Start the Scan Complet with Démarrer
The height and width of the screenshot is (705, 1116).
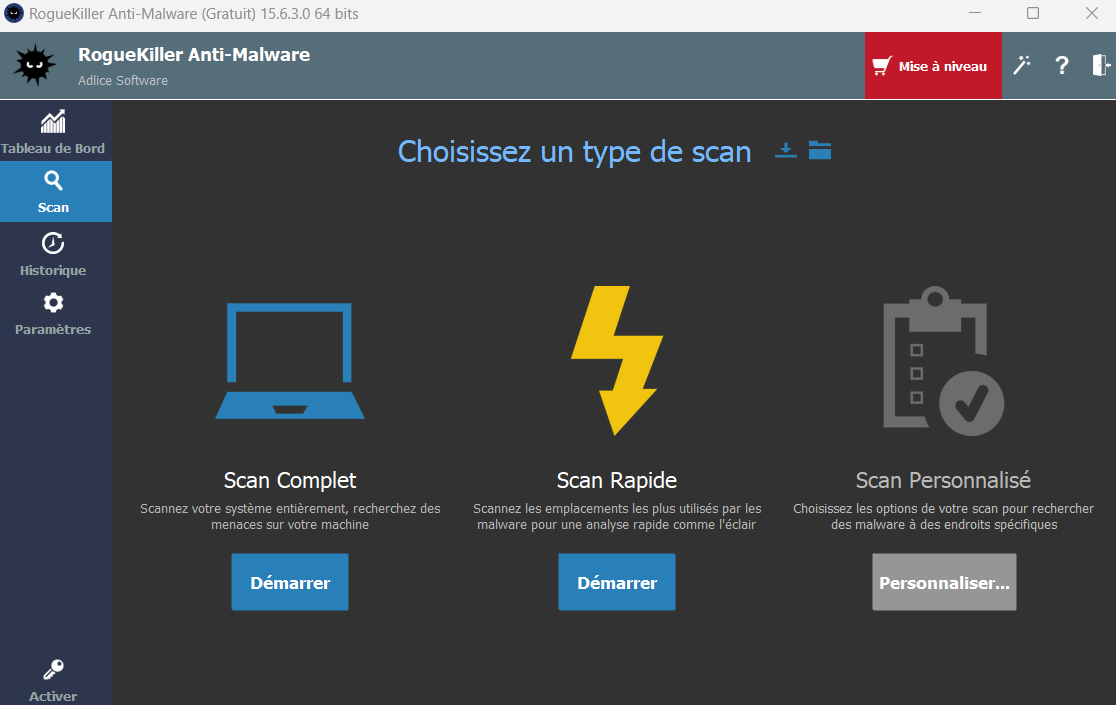click(290, 582)
